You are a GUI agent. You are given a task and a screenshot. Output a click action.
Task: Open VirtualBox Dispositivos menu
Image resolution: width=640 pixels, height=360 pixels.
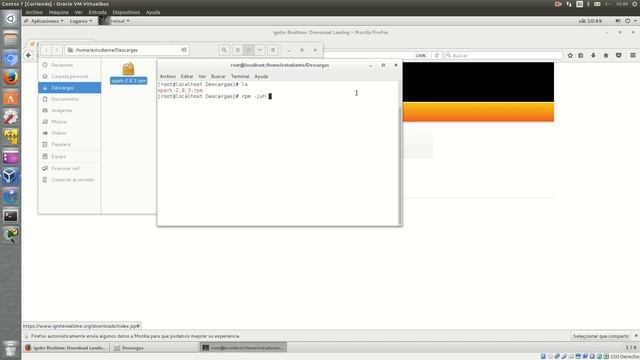126,12
